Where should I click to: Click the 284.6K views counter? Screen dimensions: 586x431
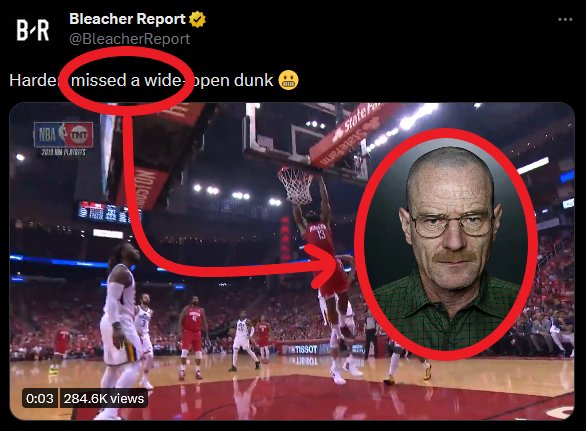point(104,398)
